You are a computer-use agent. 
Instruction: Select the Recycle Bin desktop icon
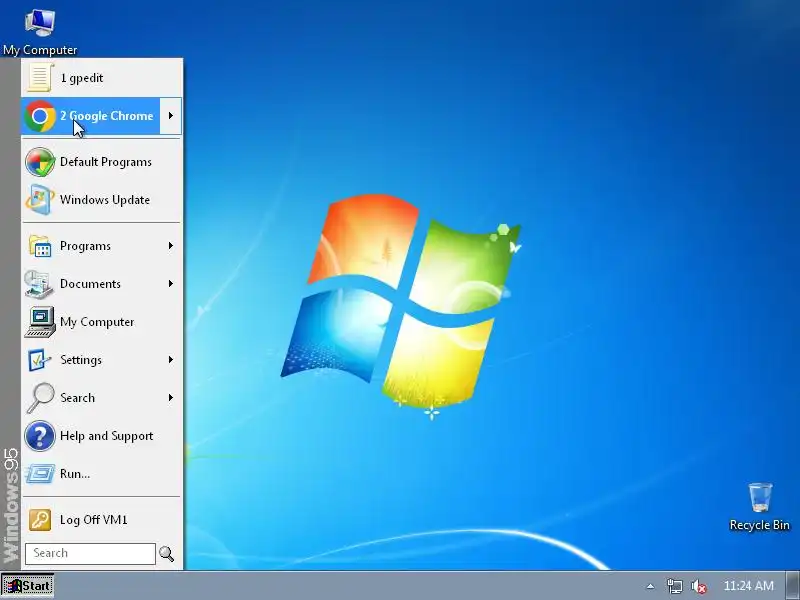760,507
